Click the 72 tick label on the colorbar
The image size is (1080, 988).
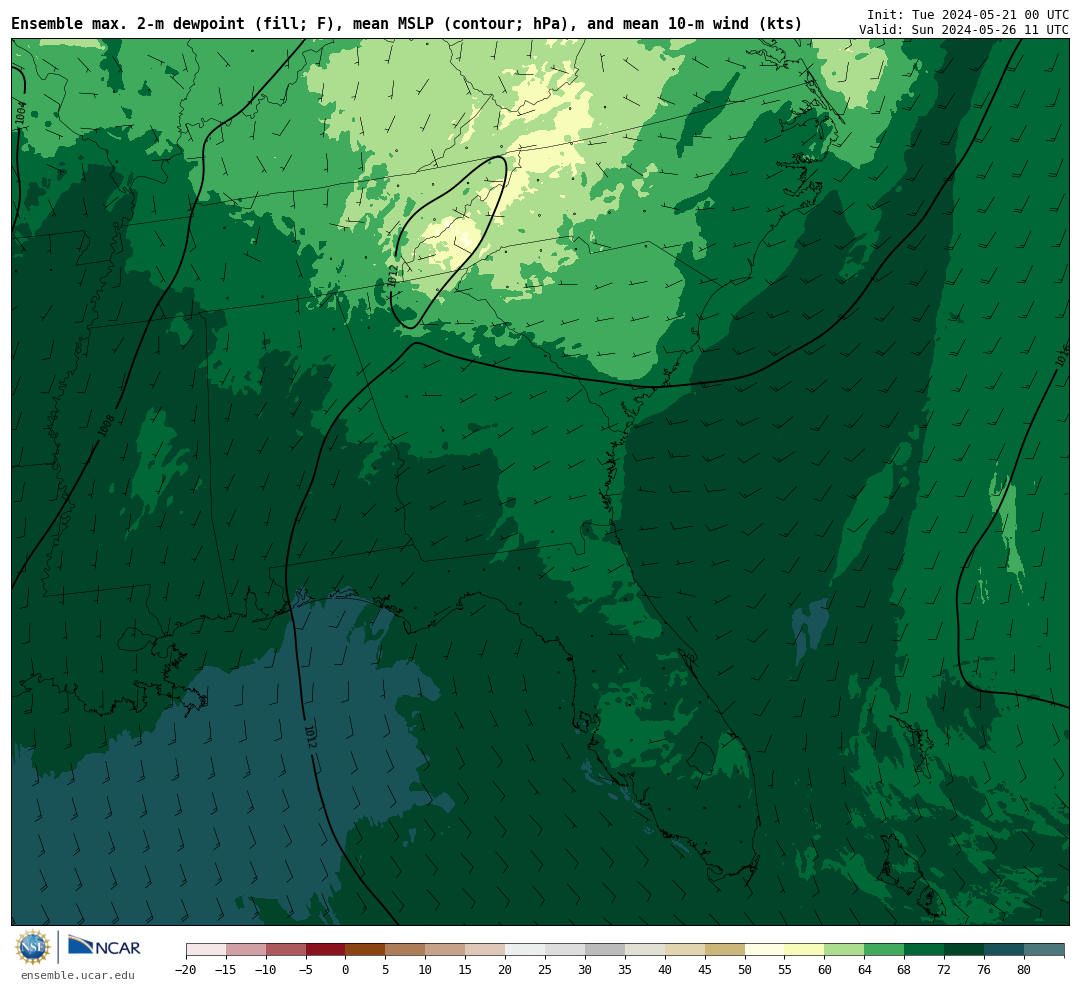tap(944, 969)
